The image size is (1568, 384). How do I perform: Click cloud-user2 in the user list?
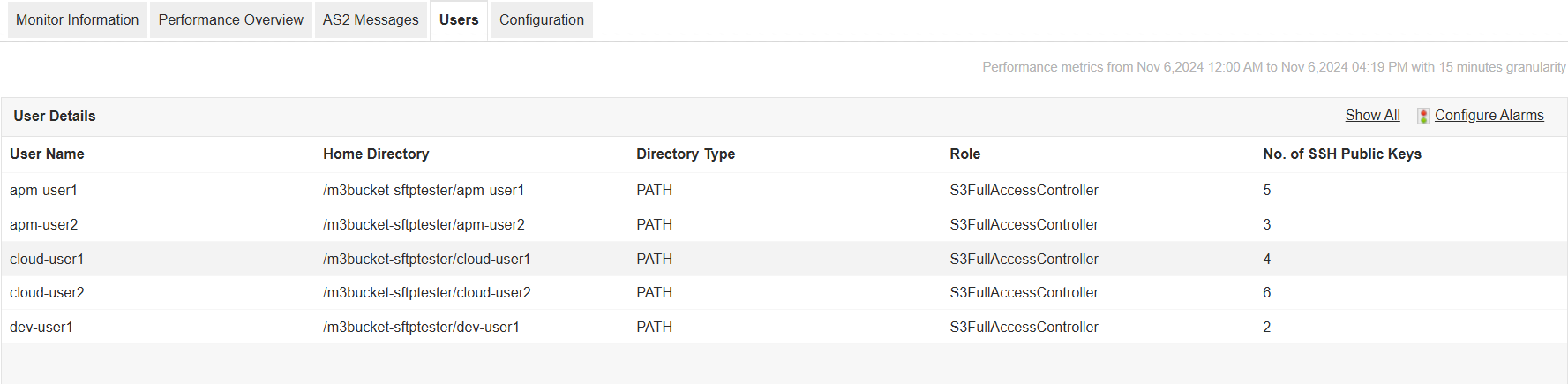[x=47, y=292]
